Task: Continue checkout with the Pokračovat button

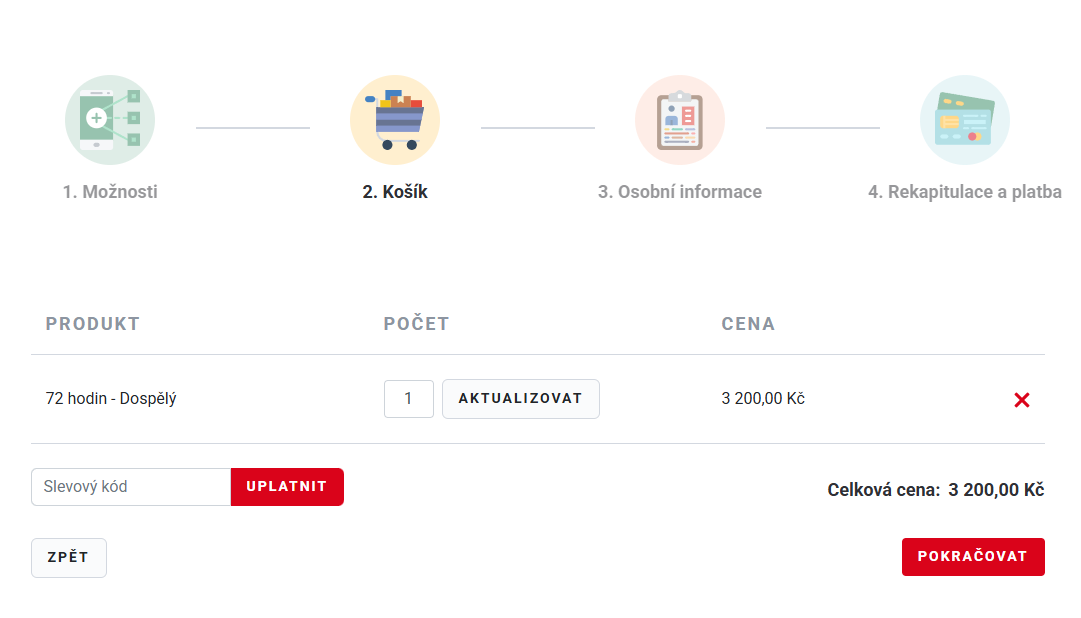Action: pos(973,557)
